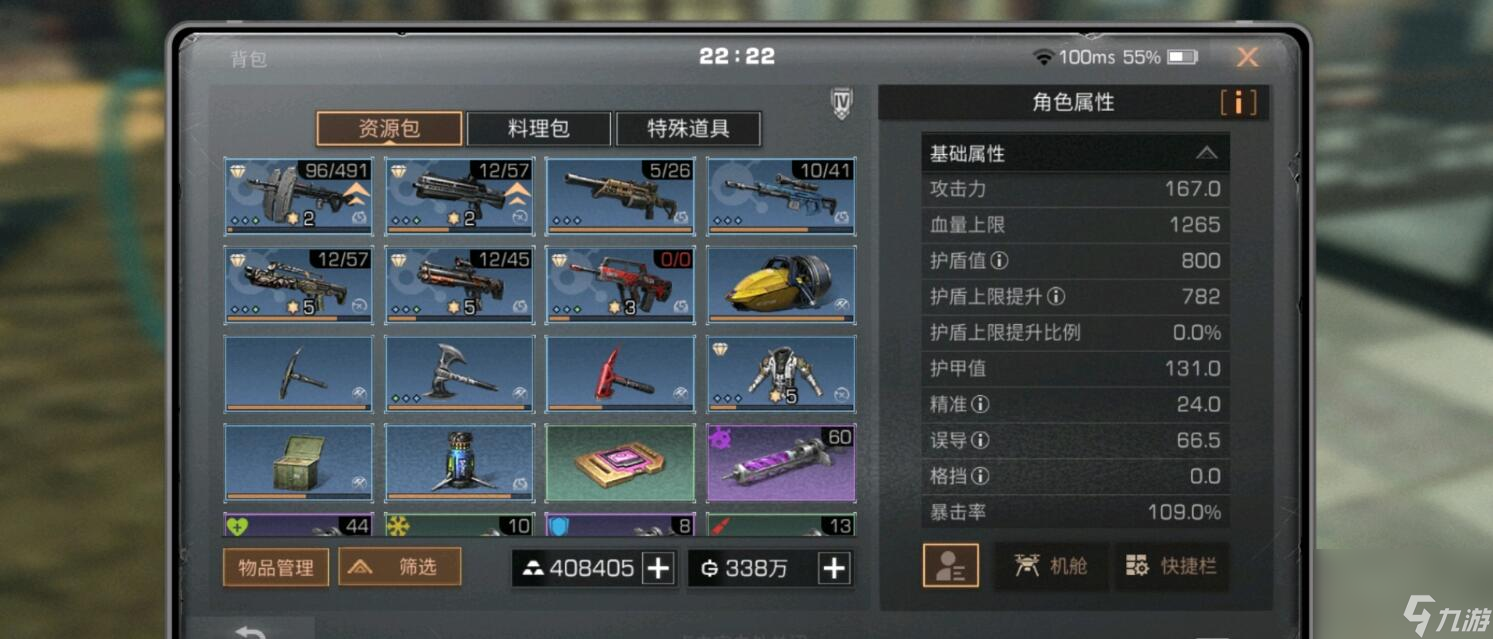Open the 筛选 filter menu
This screenshot has width=1493, height=639.
400,567
